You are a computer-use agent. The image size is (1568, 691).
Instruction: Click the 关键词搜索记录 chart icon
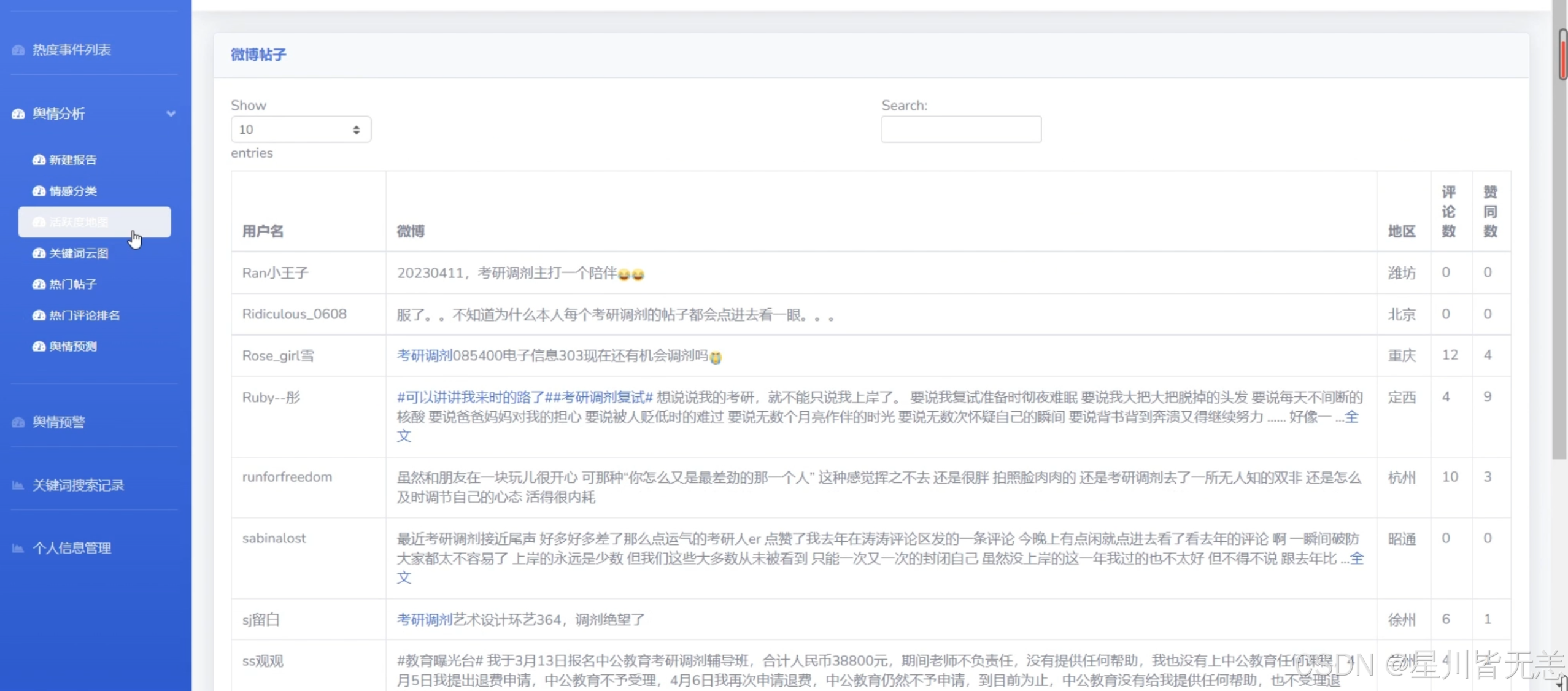18,485
